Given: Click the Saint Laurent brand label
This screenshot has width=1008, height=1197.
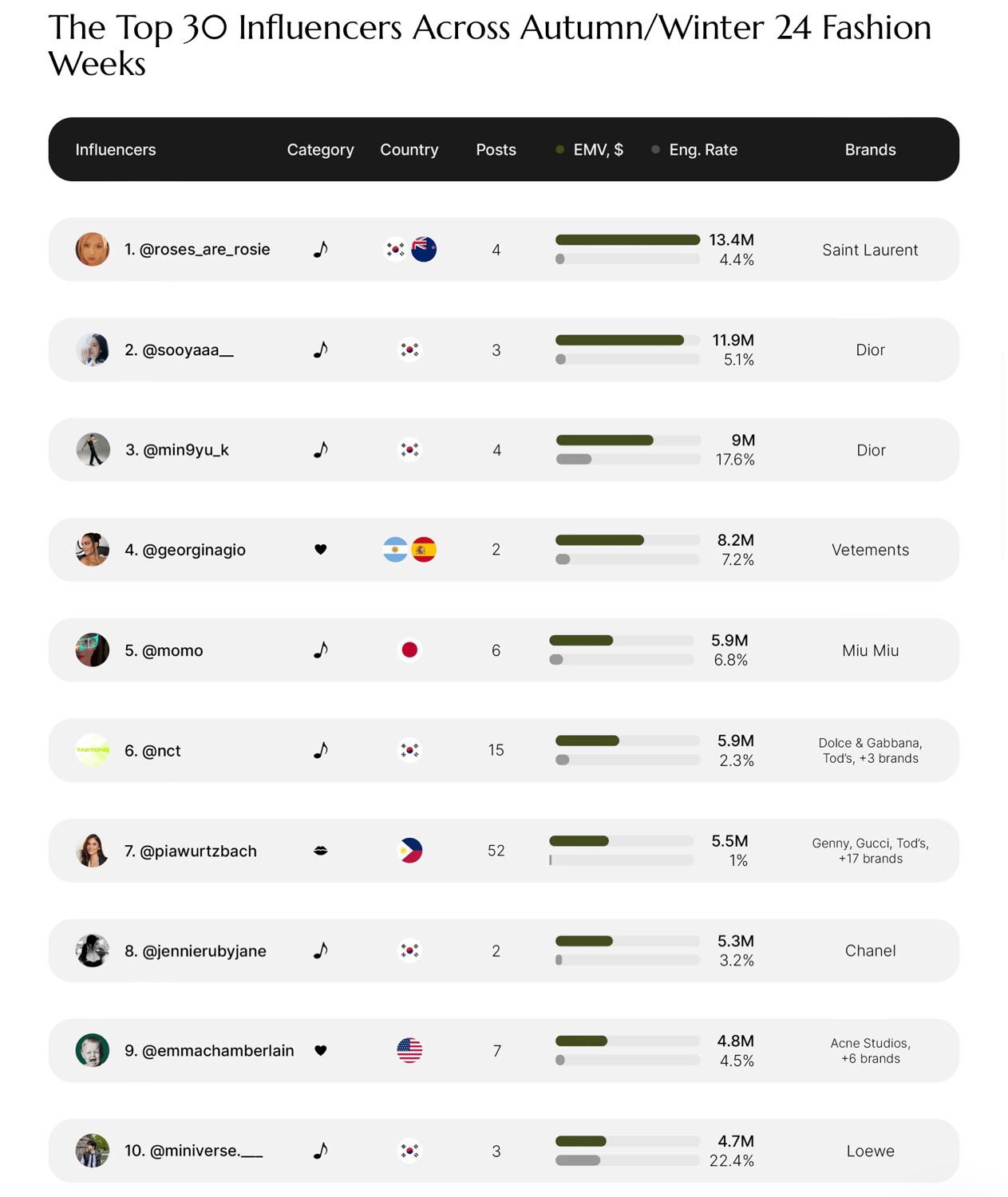Looking at the screenshot, I should click(x=870, y=250).
